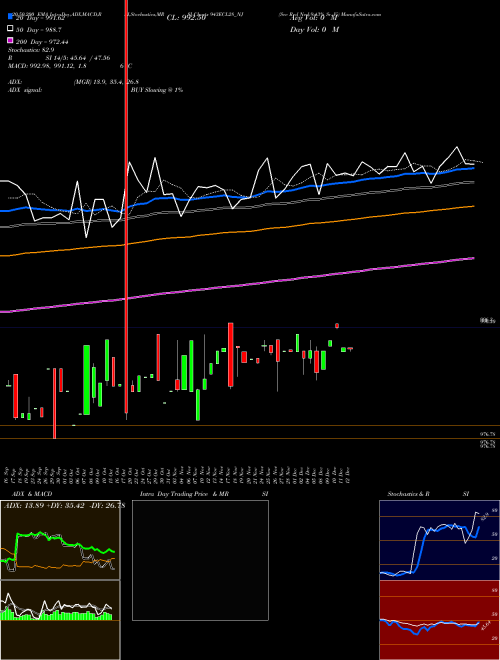Click the tall green candlestick in early October
500x660 pixels.
tap(86, 380)
